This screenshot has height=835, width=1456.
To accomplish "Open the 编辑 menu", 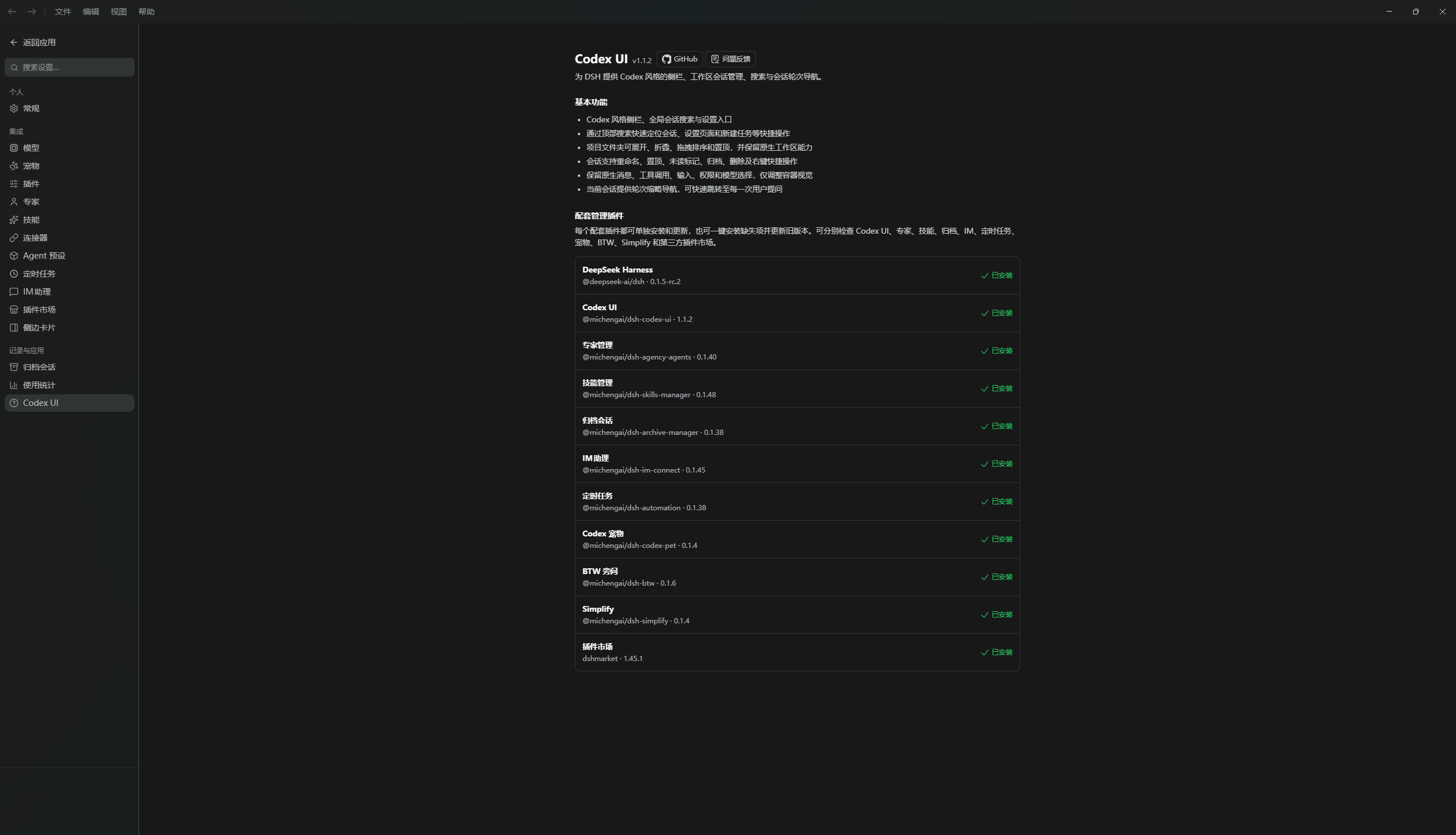I will tap(91, 12).
